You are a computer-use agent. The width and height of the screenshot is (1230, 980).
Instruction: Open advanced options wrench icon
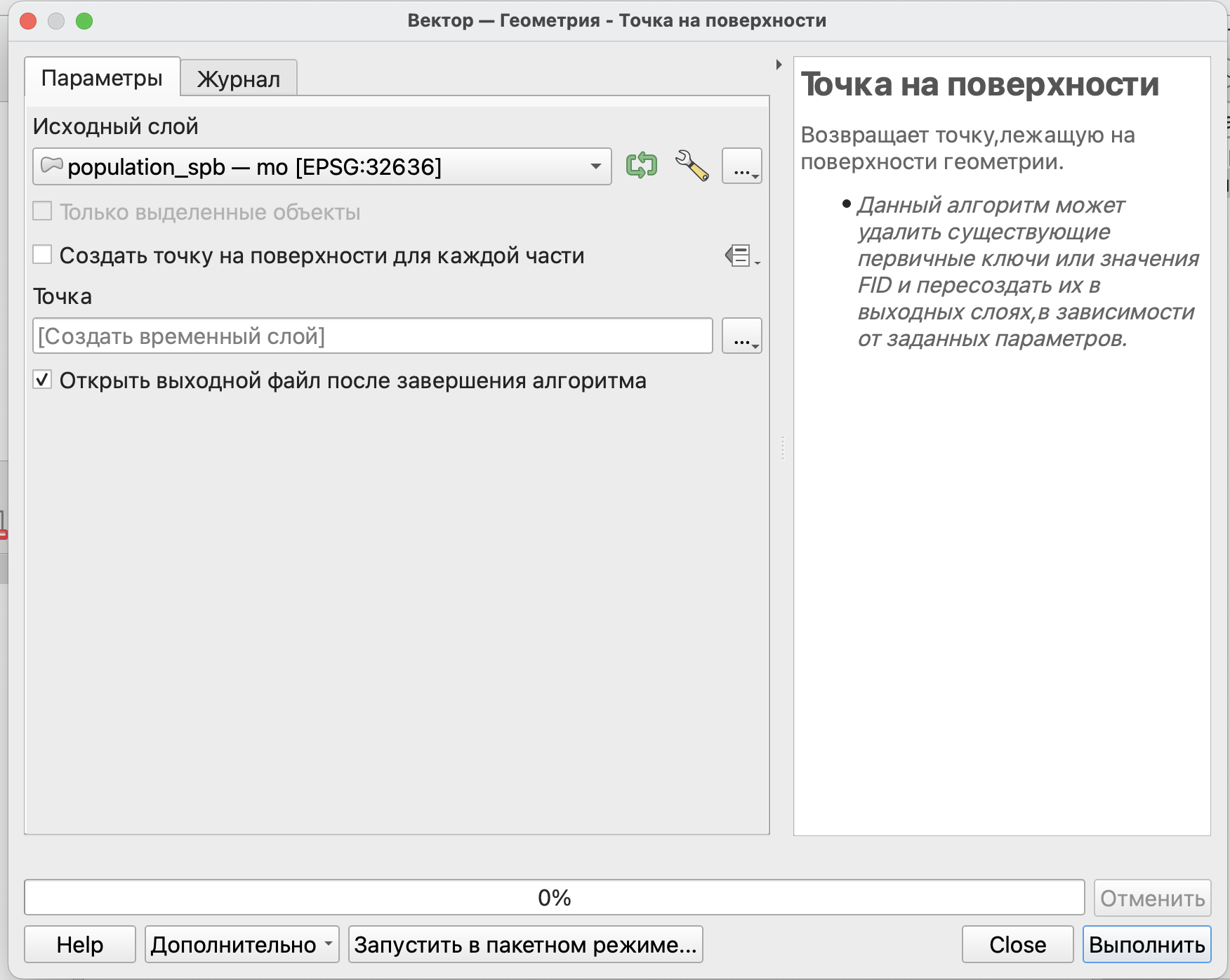tap(692, 166)
